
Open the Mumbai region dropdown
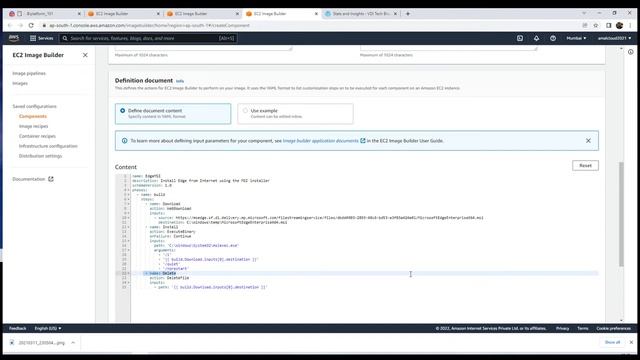coord(576,38)
